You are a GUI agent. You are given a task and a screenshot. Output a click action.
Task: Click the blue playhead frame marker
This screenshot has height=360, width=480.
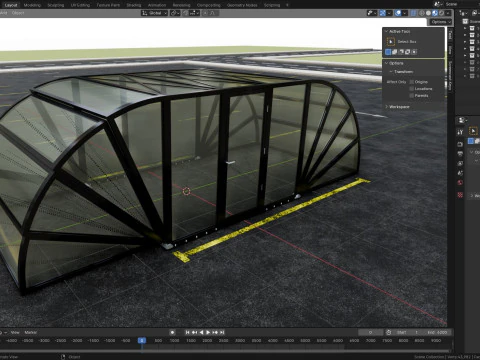[142, 340]
